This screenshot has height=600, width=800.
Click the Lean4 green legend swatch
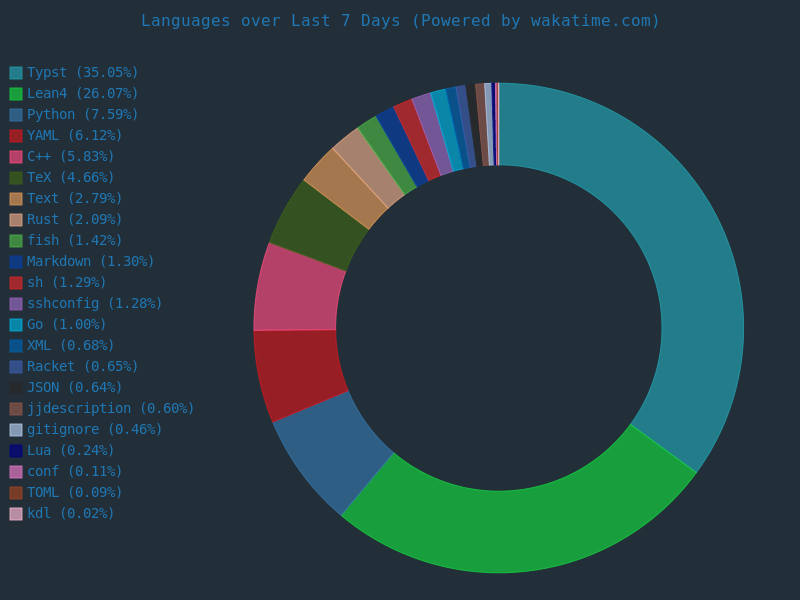tap(16, 94)
